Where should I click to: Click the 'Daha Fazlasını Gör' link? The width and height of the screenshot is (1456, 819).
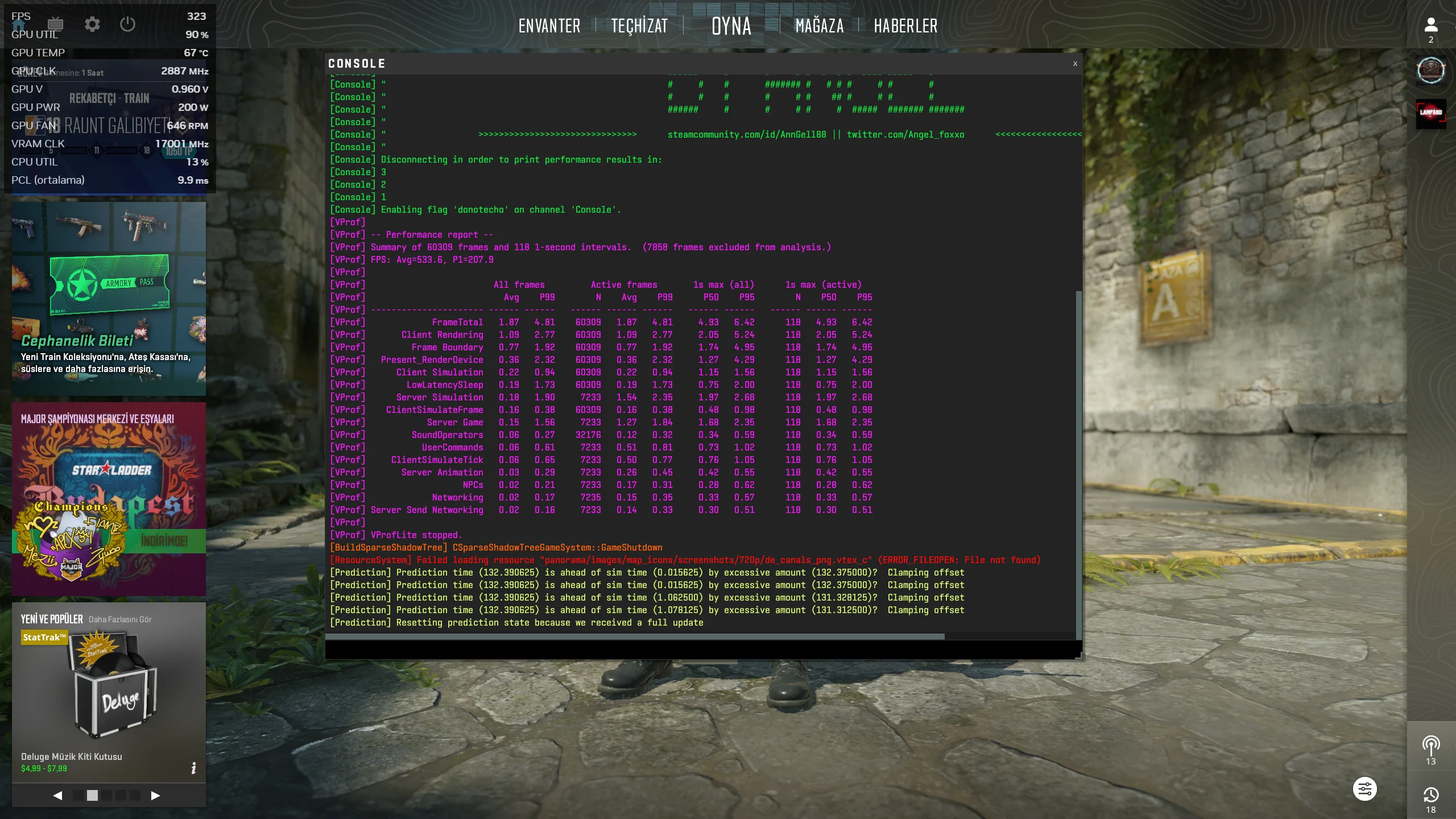tap(120, 619)
